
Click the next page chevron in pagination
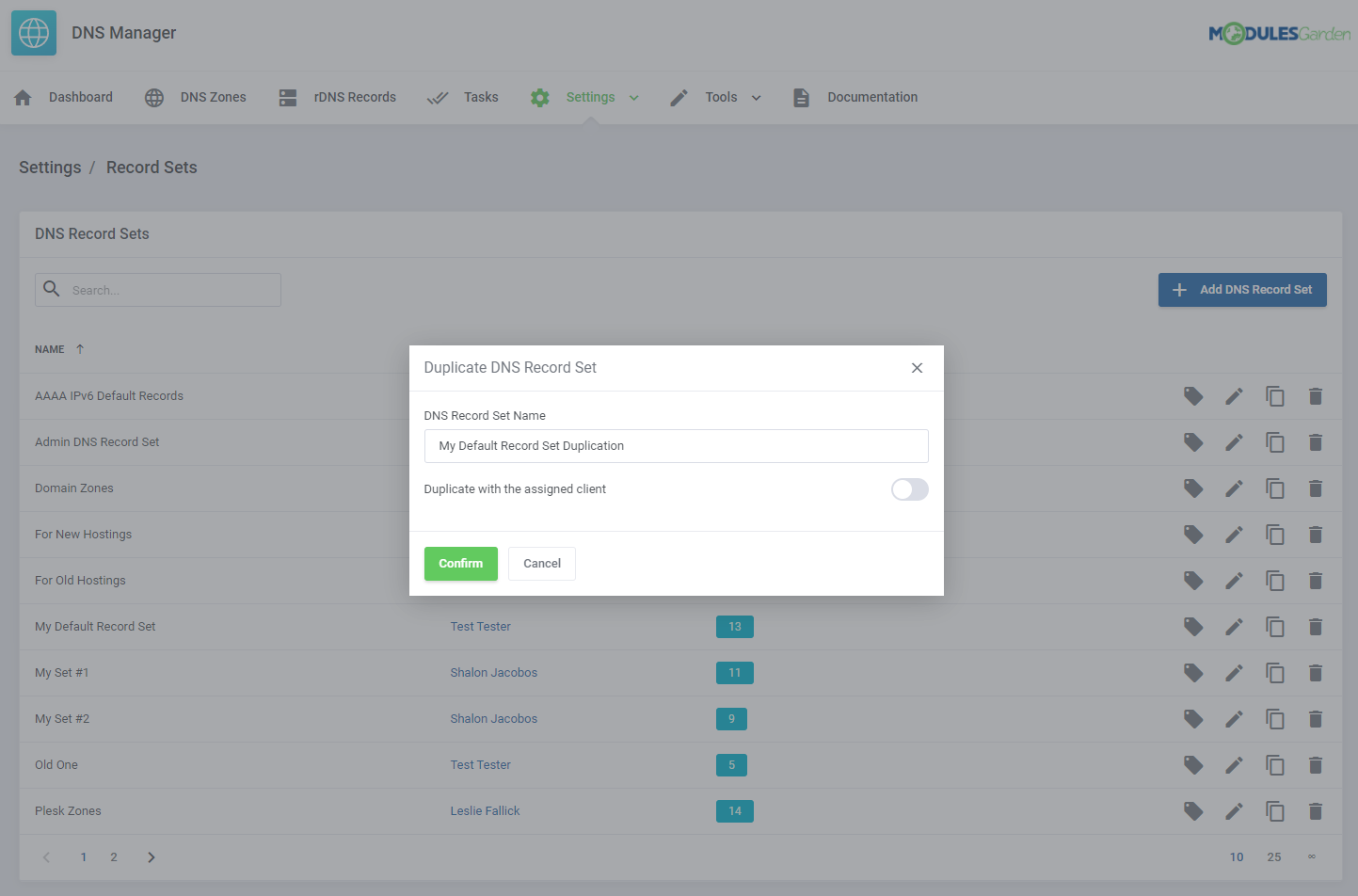(x=151, y=856)
